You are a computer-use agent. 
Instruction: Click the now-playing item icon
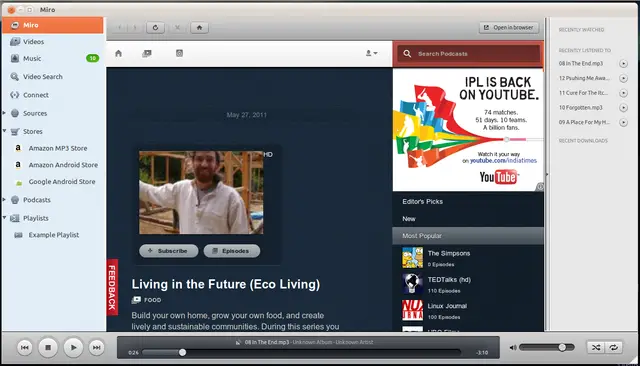(x=238, y=342)
